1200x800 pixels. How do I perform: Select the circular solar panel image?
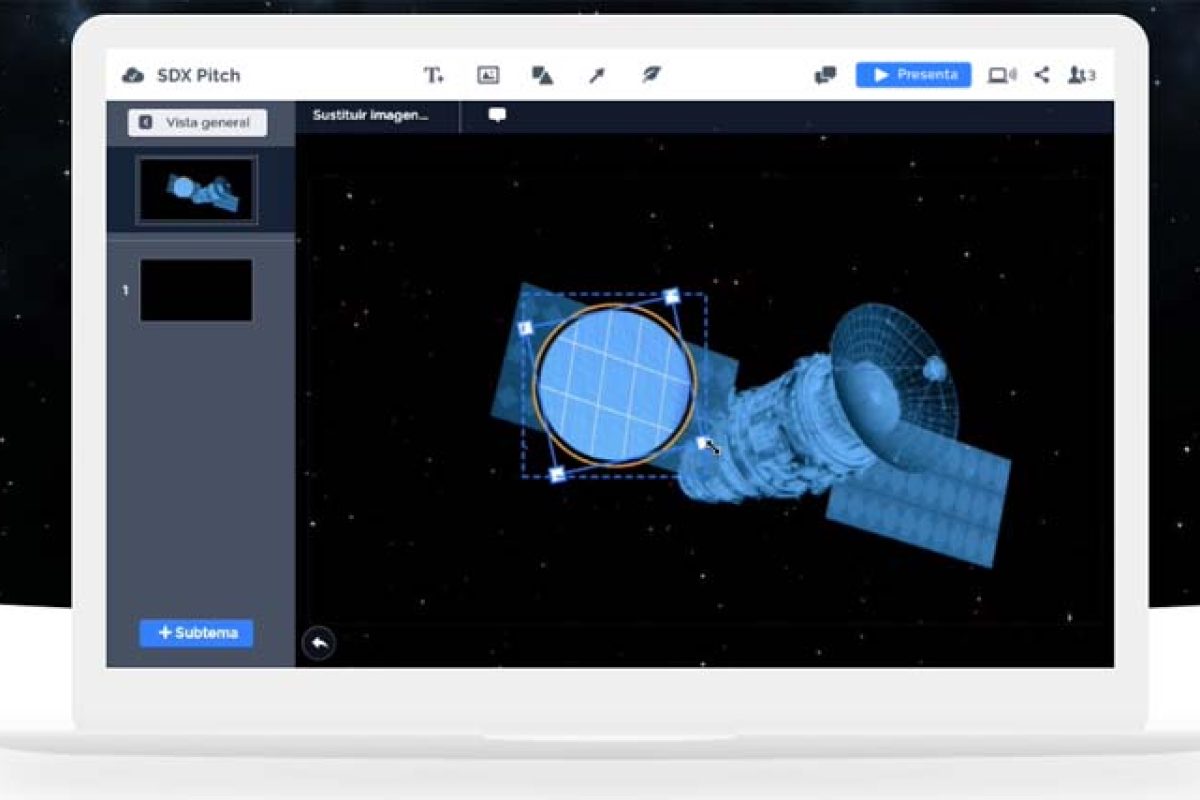[x=615, y=386]
